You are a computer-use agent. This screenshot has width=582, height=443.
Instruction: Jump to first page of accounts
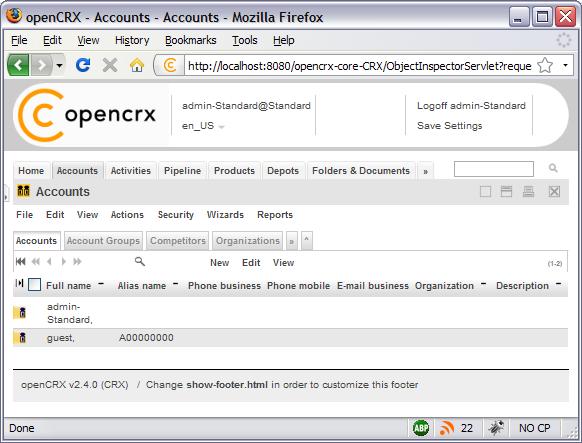click(x=21, y=262)
